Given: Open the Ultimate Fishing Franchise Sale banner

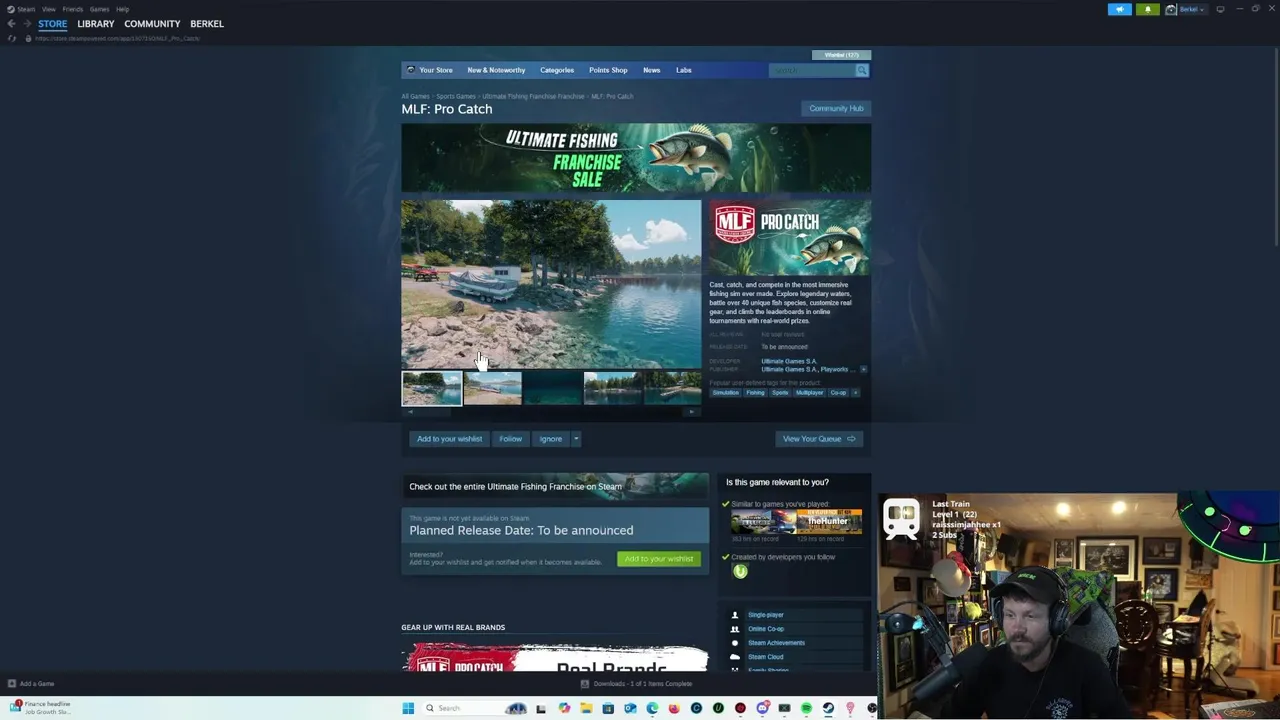Looking at the screenshot, I should tap(636, 158).
